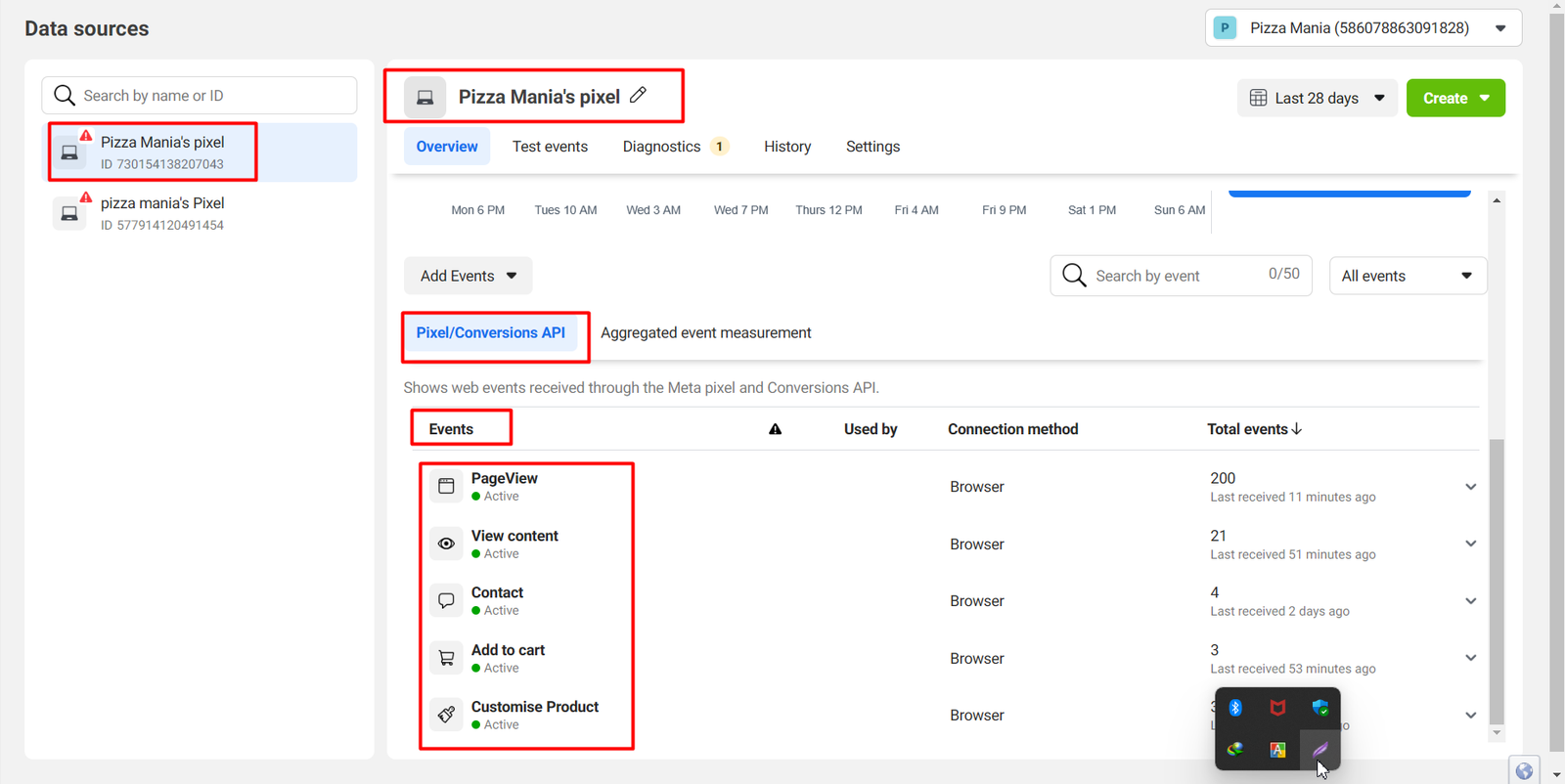Click the Contact speech bubble icon
This screenshot has height=784, width=1565.
[x=446, y=600]
